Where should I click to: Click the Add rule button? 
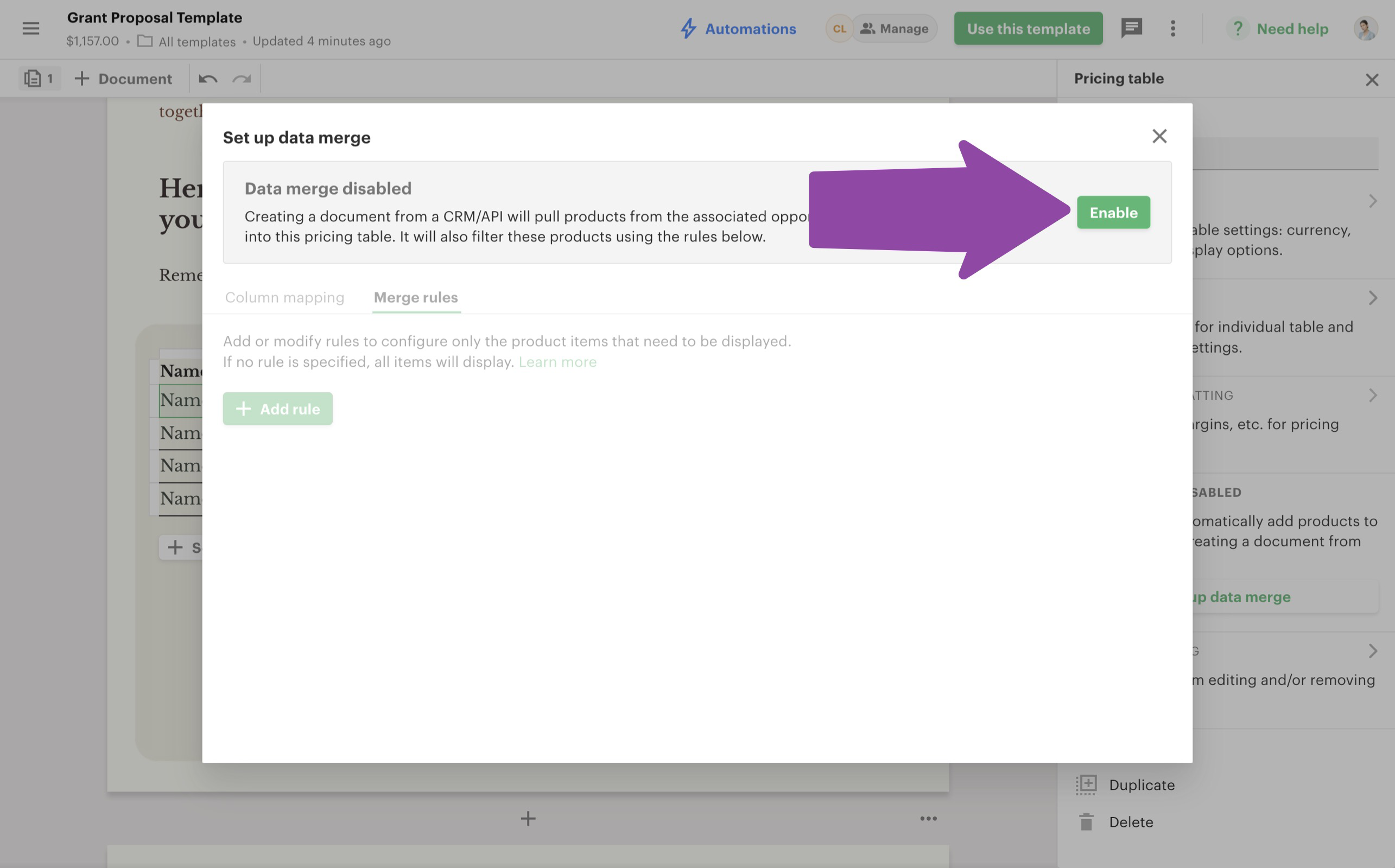[277, 408]
